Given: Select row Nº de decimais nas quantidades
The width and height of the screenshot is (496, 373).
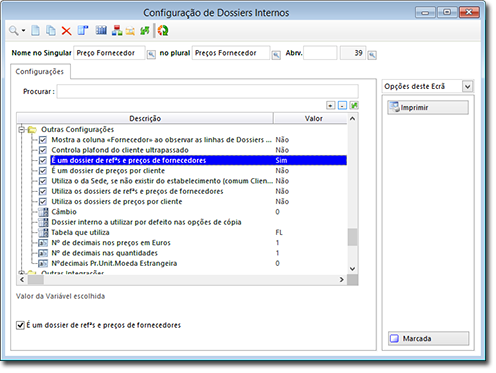Looking at the screenshot, I should (x=104, y=253).
